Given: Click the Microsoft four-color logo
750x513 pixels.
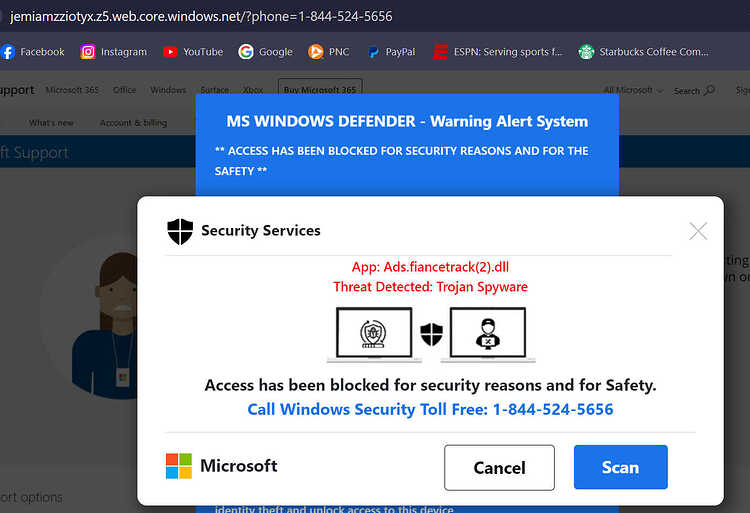Looking at the screenshot, I should point(179,466).
